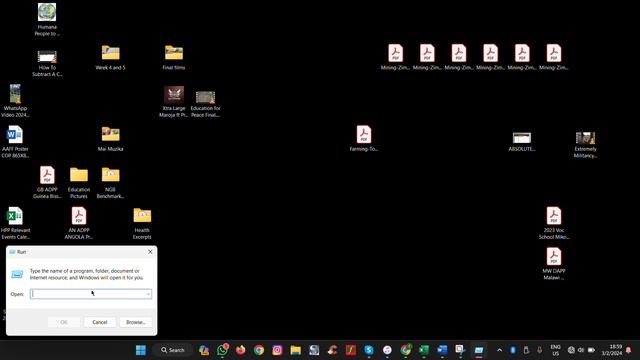Select the 2023 Voc School Miko... PDF
Viewport: 640px width, 360px height.
[554, 223]
